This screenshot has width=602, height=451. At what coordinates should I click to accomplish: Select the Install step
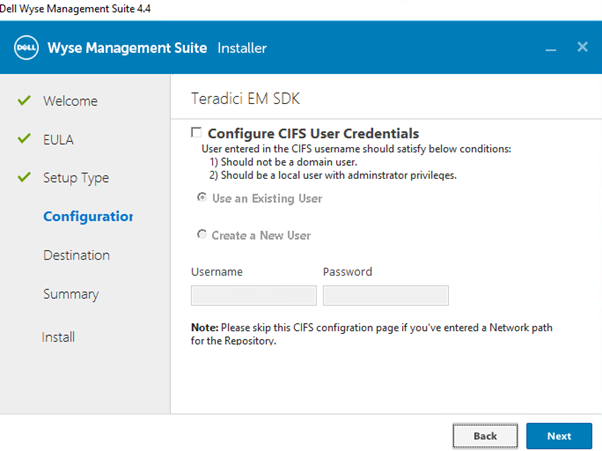click(58, 337)
